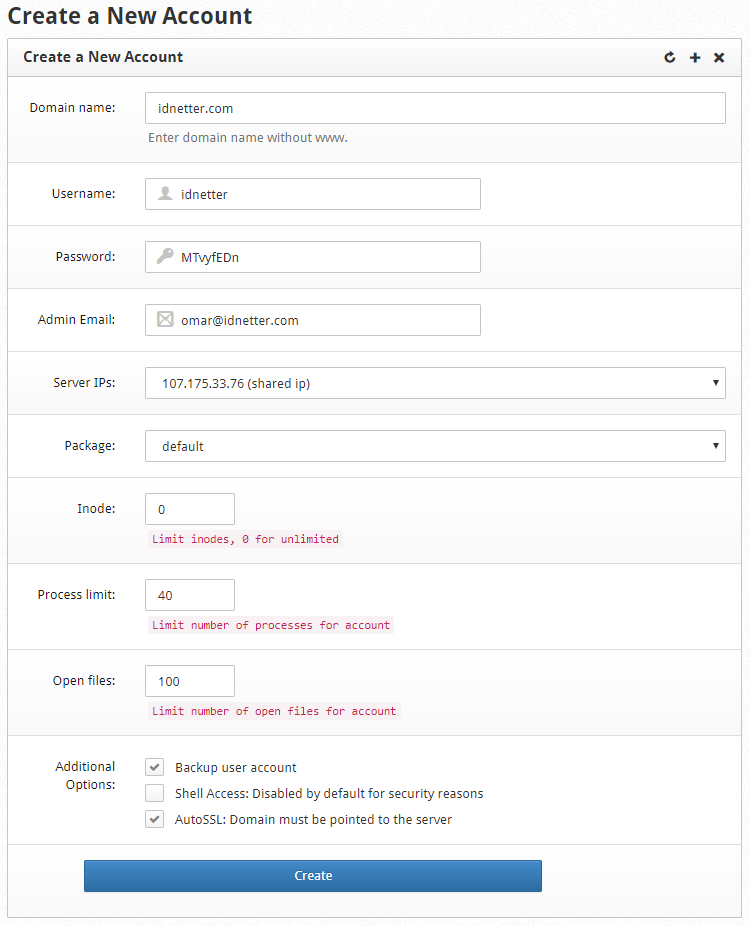Focus the Password input containing MTvyfEDn
The image size is (750, 926).
pos(313,257)
